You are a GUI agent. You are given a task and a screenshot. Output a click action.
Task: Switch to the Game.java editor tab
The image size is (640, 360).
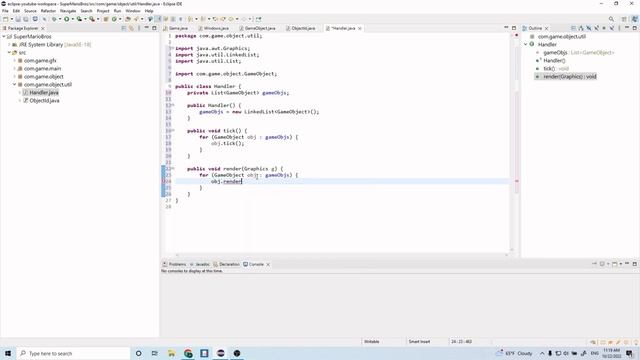(176, 28)
